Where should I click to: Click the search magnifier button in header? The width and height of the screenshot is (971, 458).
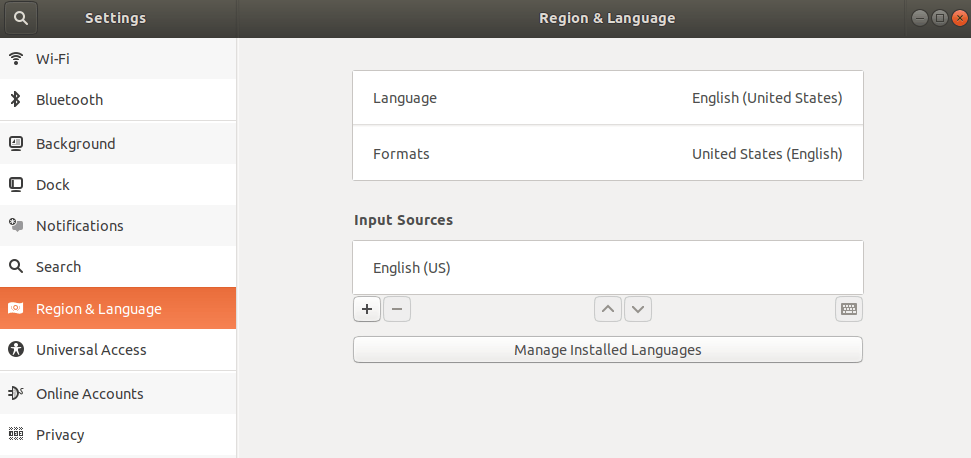tap(20, 18)
